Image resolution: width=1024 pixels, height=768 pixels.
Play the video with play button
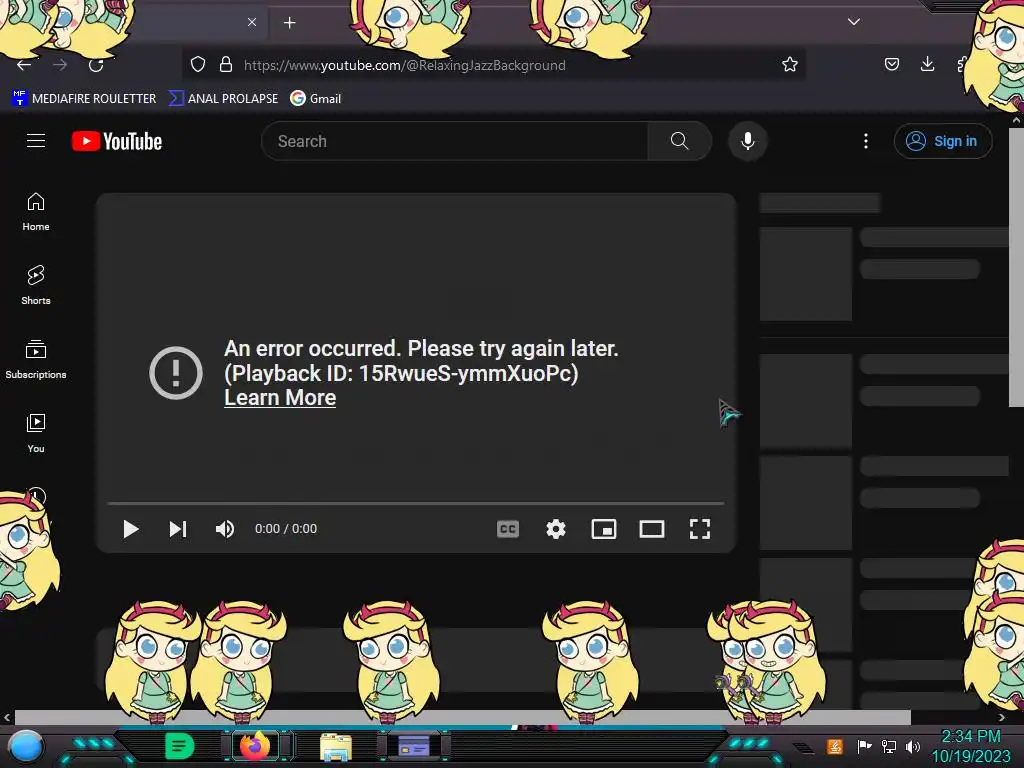(x=131, y=529)
